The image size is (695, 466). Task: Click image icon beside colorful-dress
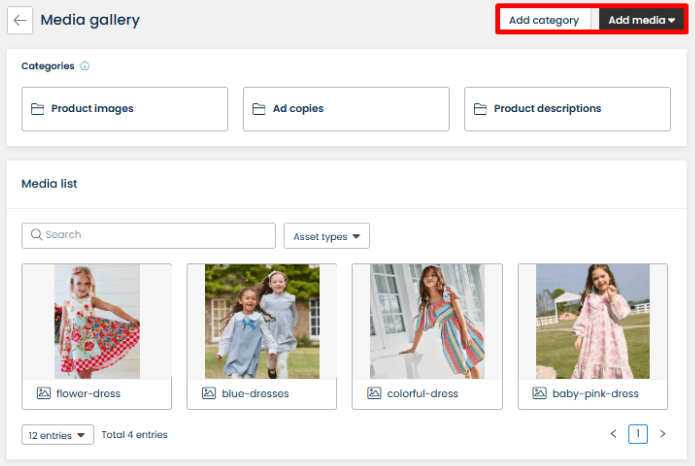[374, 394]
